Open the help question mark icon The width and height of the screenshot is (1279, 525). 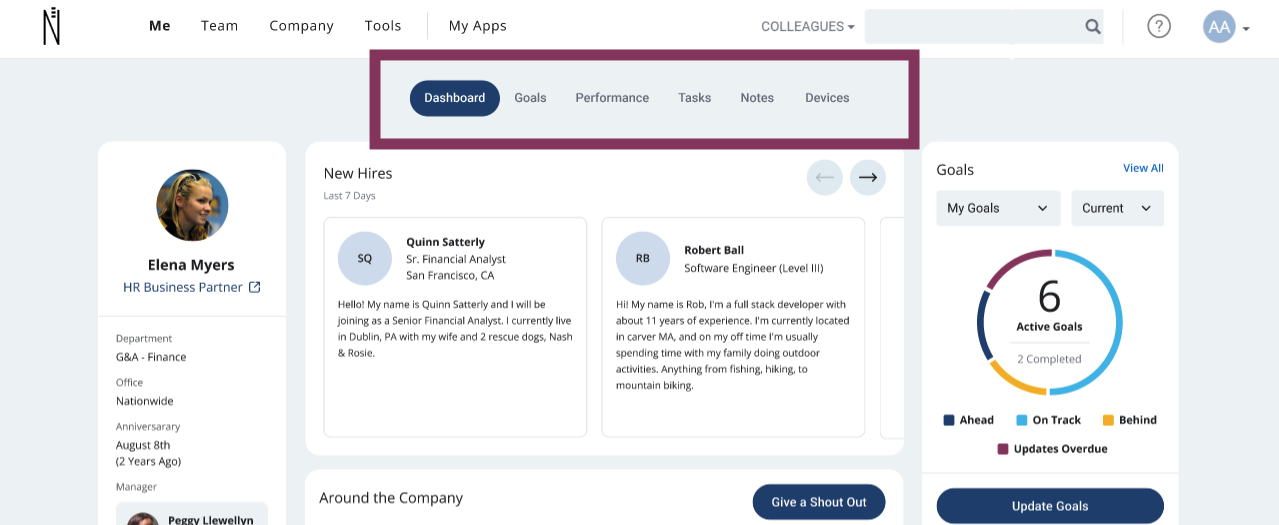(1159, 26)
